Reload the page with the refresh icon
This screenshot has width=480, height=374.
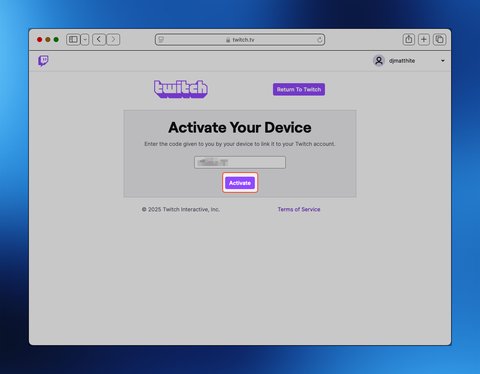click(x=319, y=40)
